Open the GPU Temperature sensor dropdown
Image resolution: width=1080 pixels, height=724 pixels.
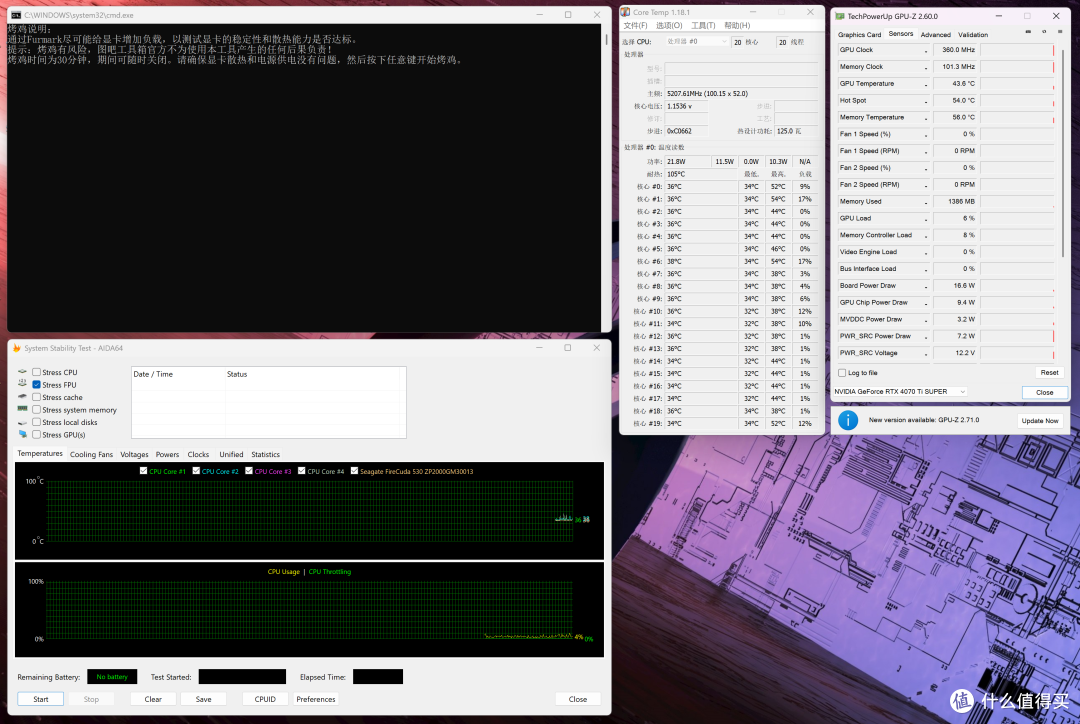click(926, 84)
